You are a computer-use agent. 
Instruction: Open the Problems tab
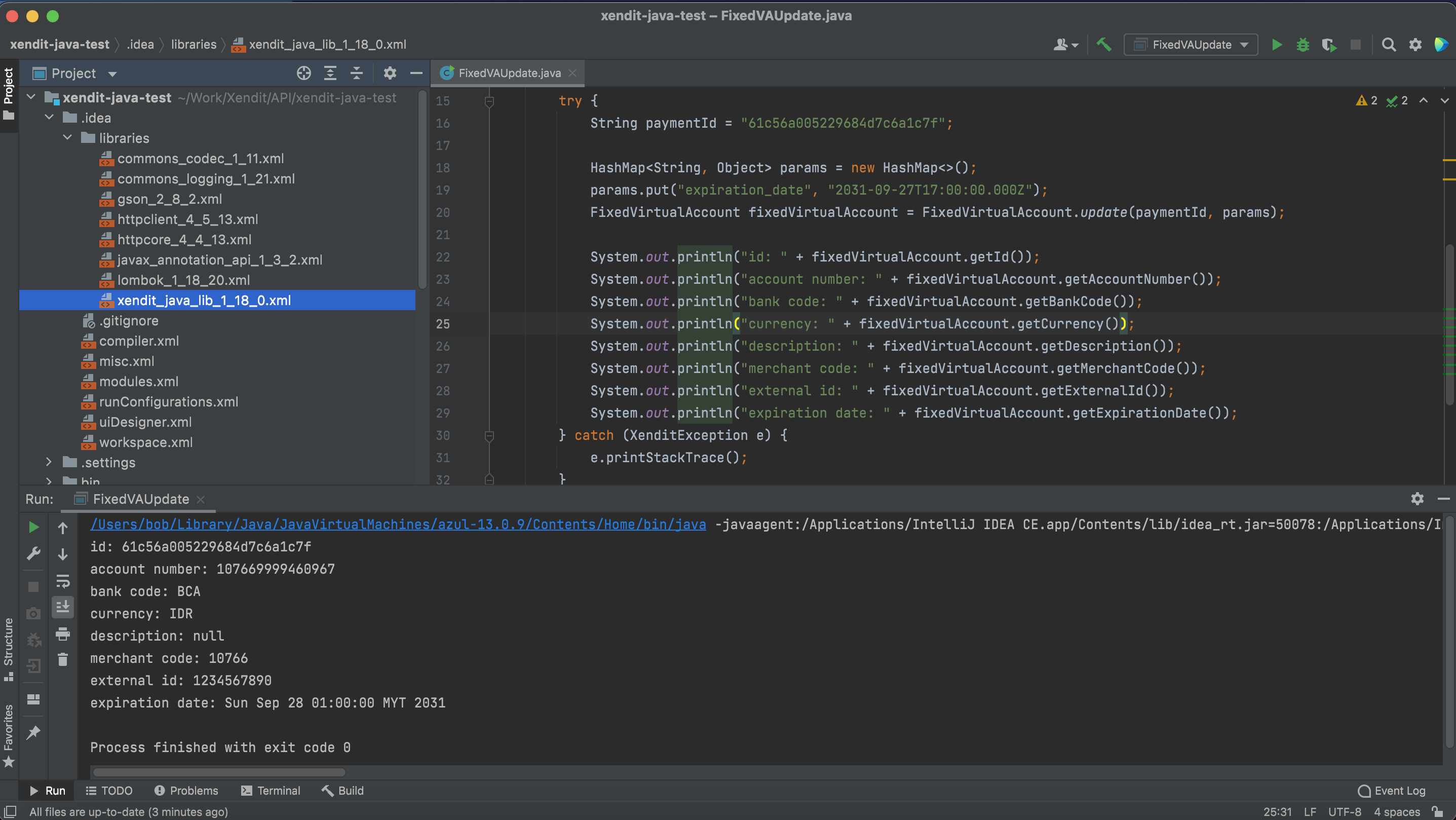tap(186, 790)
